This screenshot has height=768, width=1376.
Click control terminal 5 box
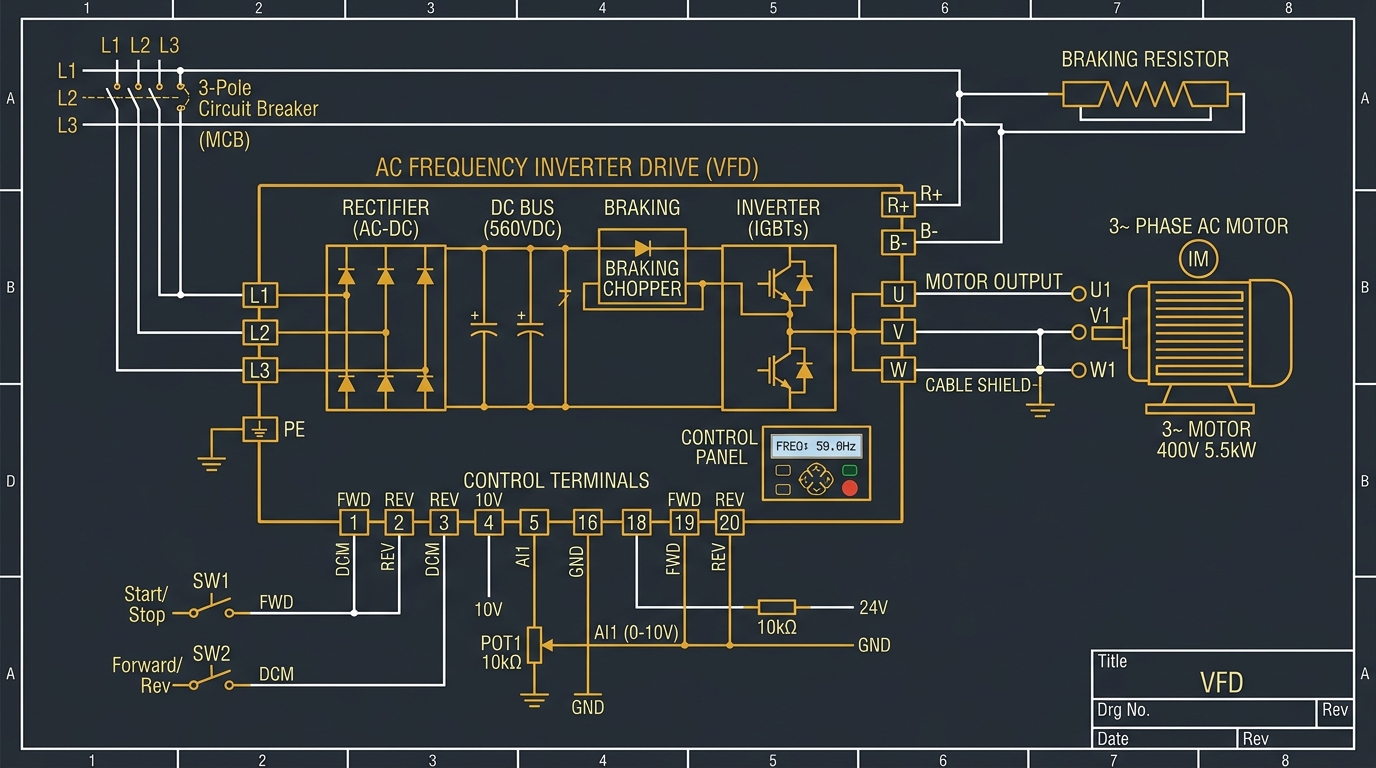(x=534, y=522)
